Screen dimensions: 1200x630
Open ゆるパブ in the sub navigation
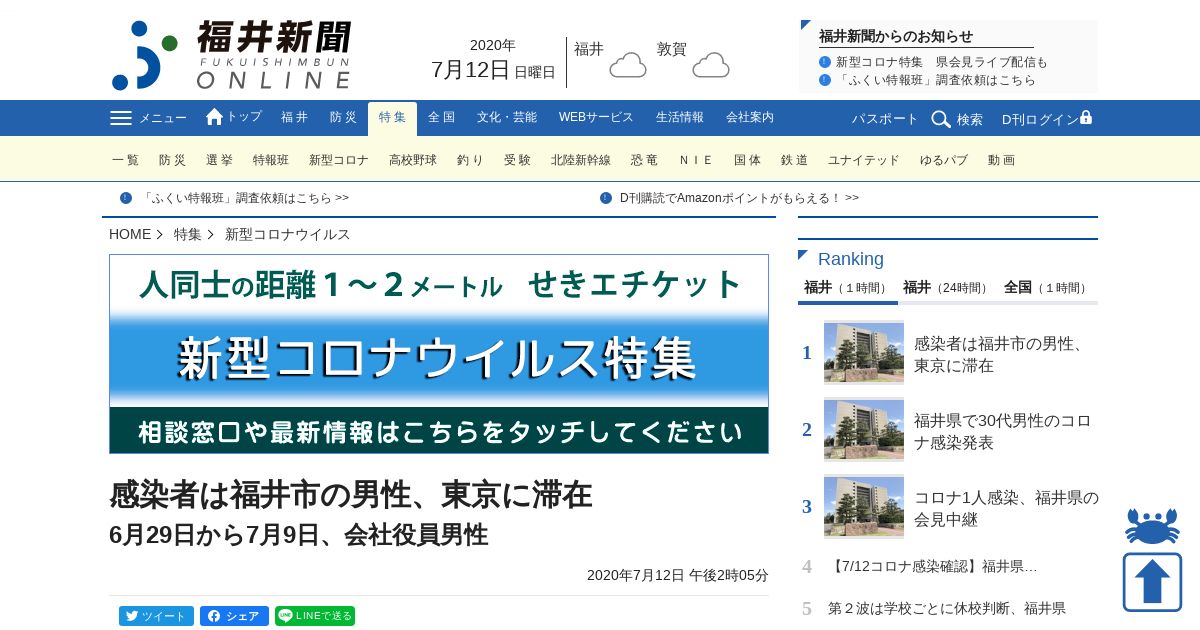944,160
